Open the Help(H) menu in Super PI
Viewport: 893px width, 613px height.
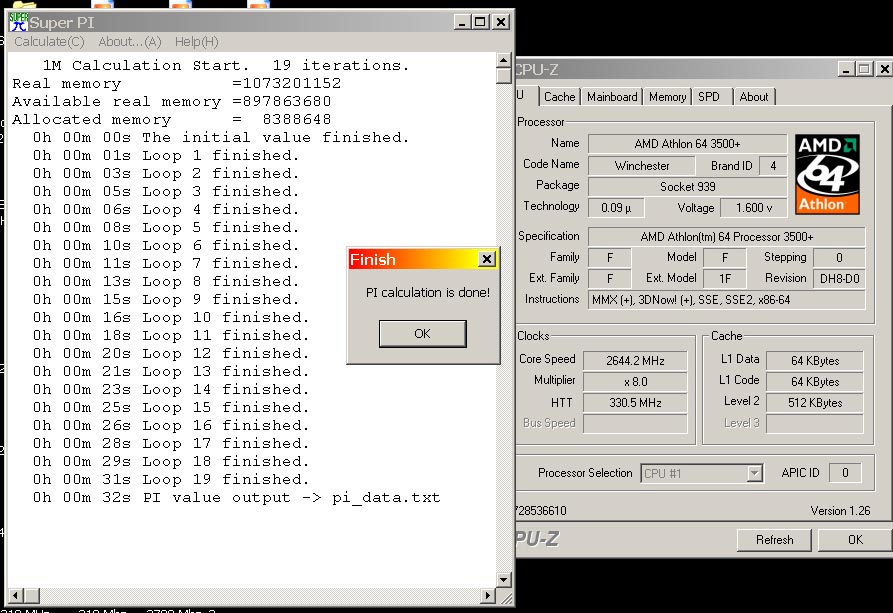tap(196, 42)
